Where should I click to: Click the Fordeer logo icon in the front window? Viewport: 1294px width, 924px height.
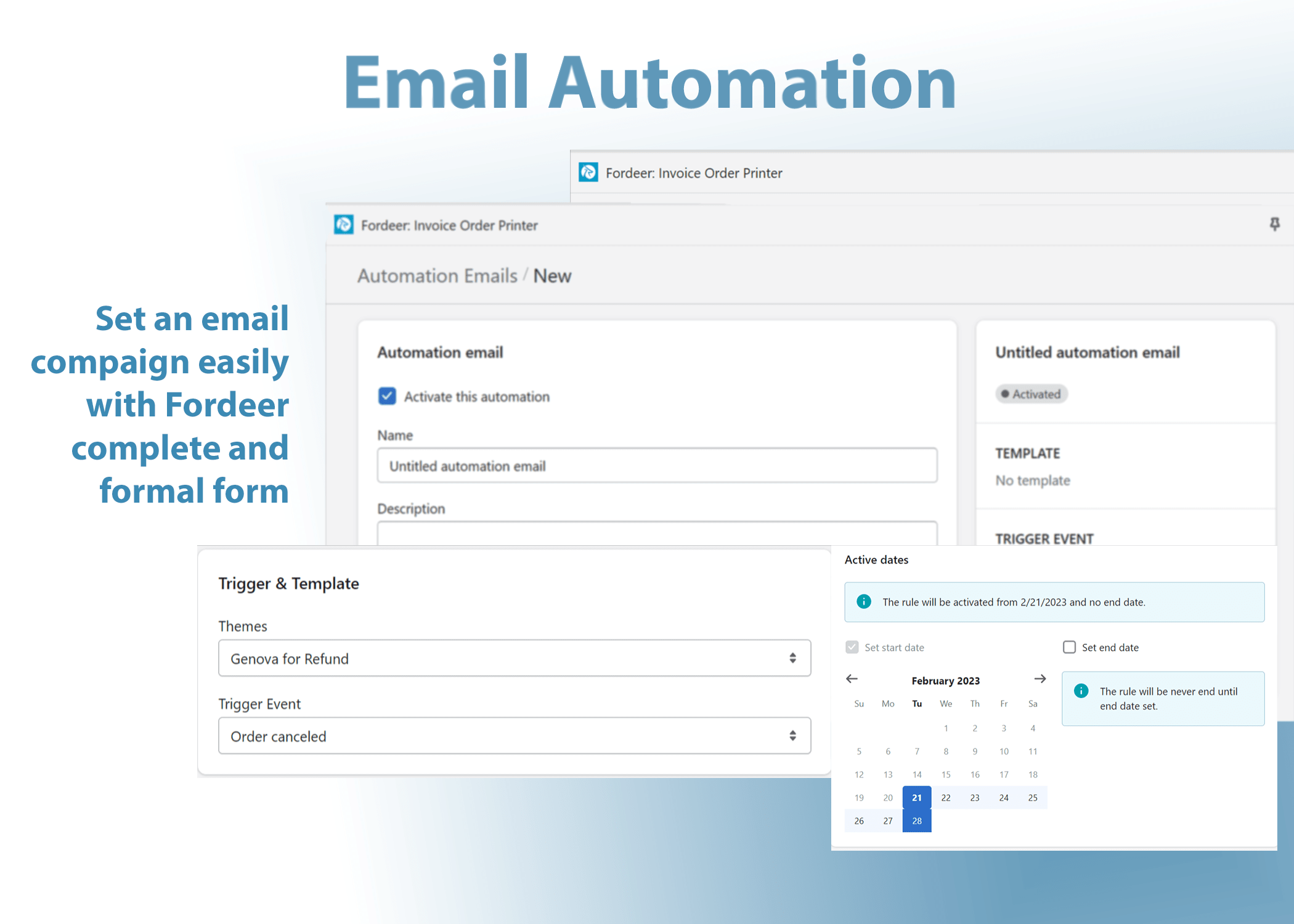344,225
